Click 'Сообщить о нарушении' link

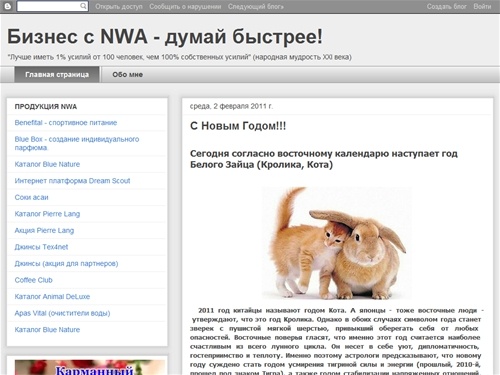coord(185,6)
